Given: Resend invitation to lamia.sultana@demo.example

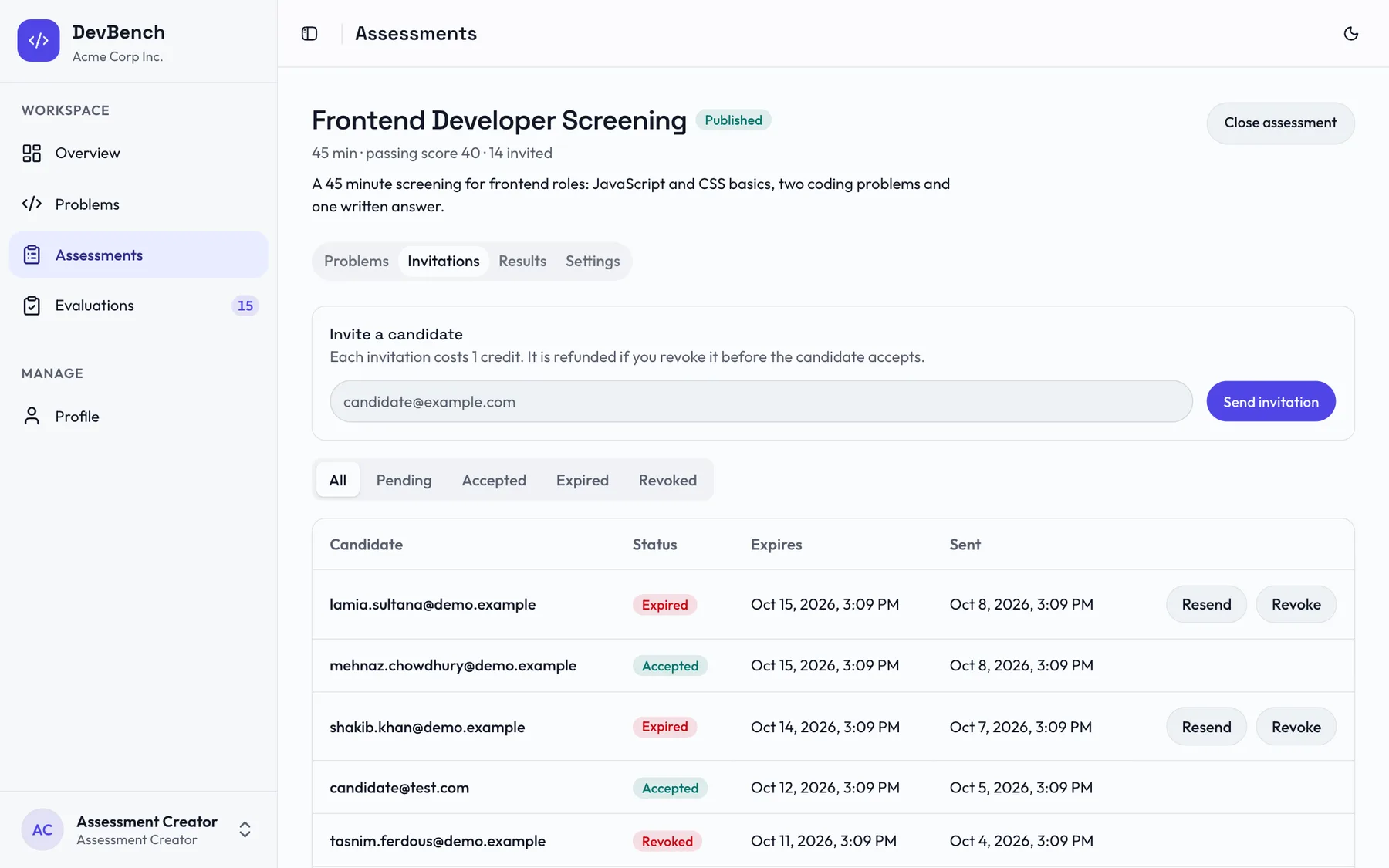Looking at the screenshot, I should [x=1206, y=604].
